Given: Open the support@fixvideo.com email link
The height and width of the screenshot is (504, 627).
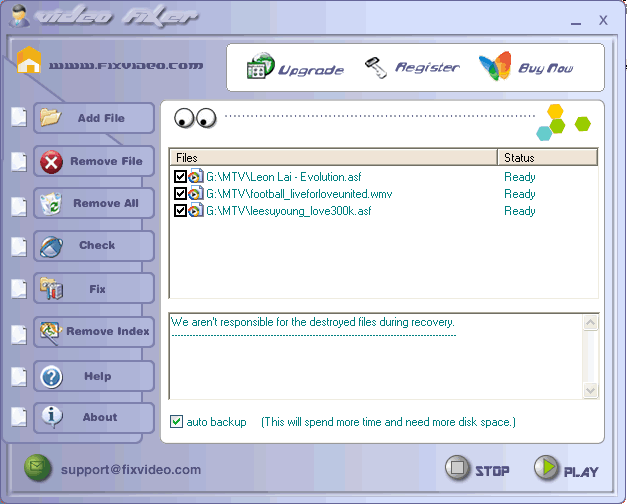Looking at the screenshot, I should pyautogui.click(x=131, y=470).
